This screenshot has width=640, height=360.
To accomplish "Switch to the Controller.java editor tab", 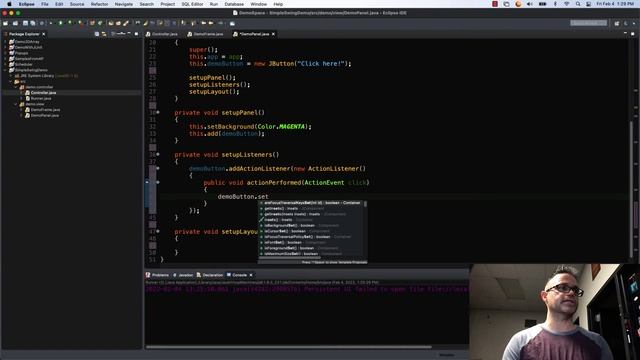I will pyautogui.click(x=162, y=34).
